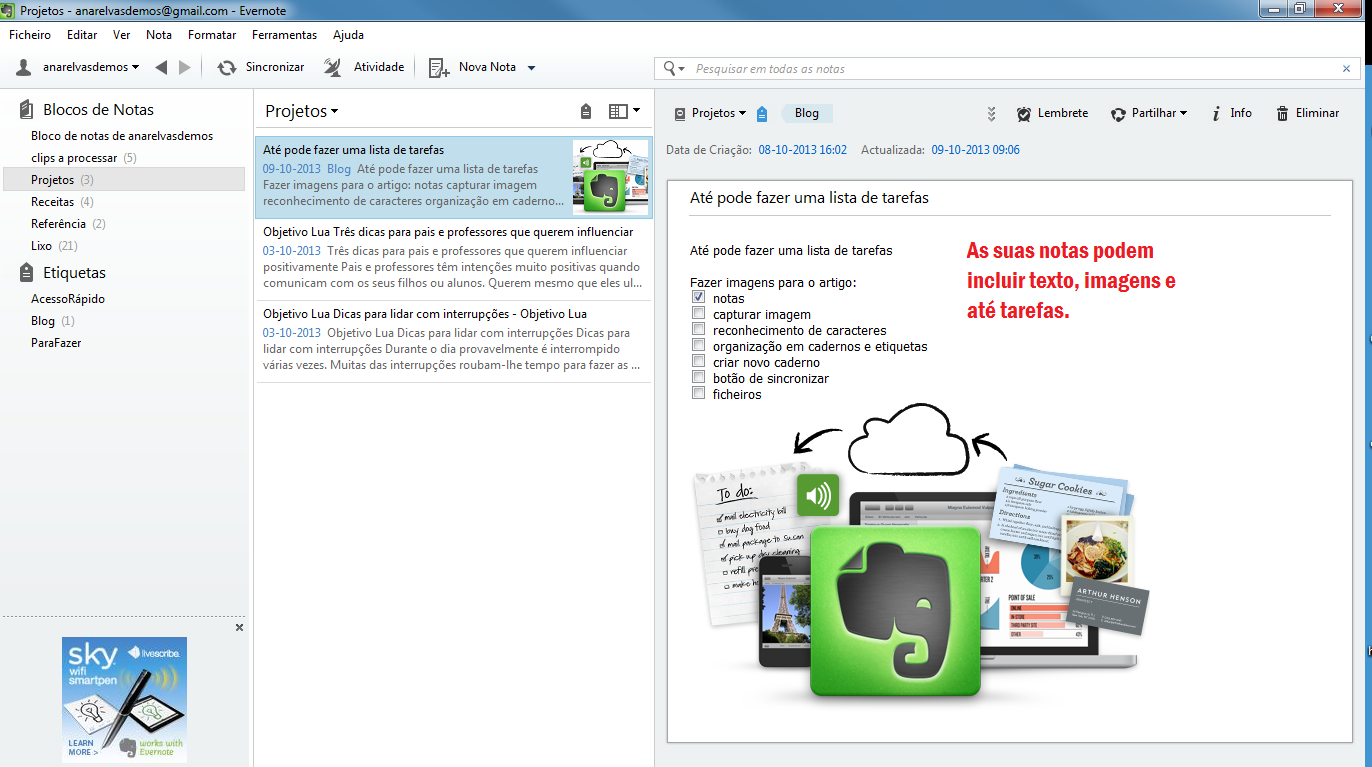The width and height of the screenshot is (1372, 767).
Task: Open the Ver menu
Action: [122, 35]
